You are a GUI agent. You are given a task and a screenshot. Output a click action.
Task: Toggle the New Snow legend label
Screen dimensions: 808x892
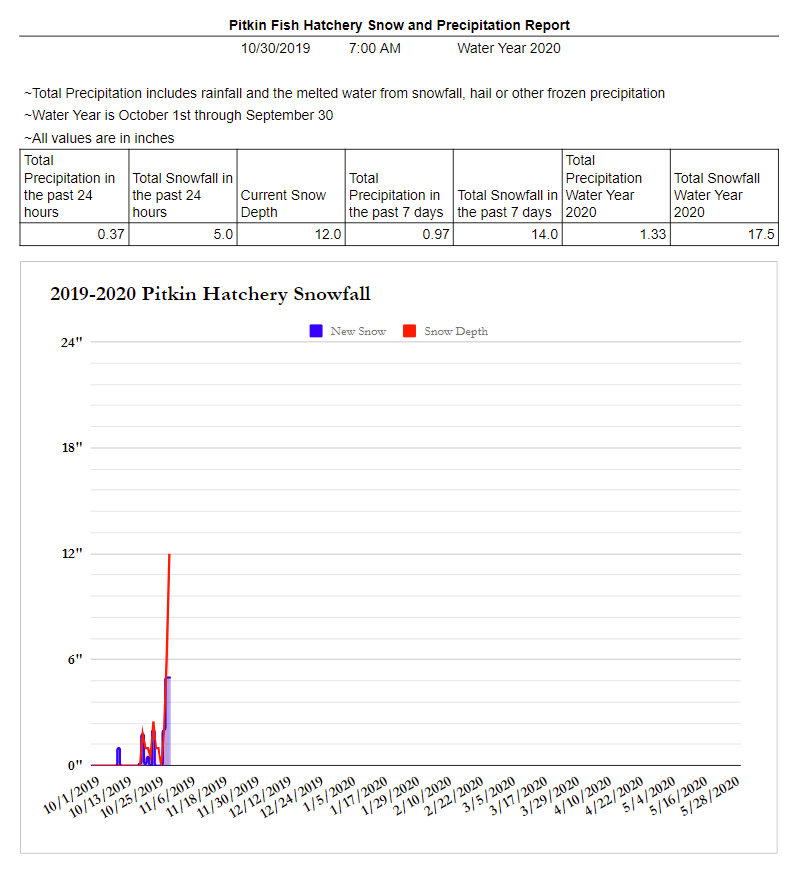tap(357, 331)
